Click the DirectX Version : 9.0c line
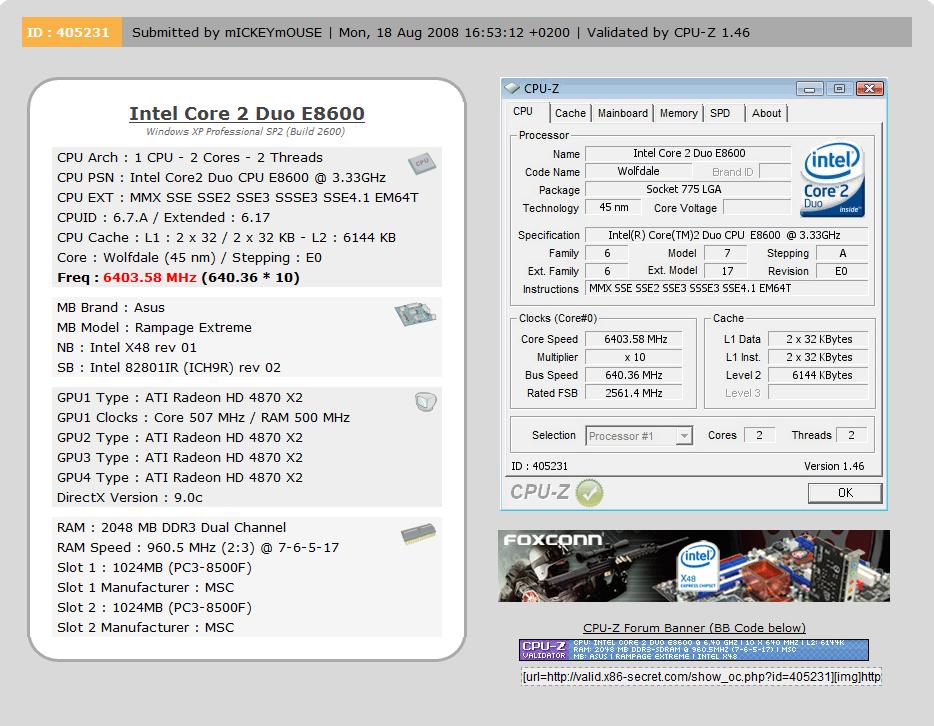 tap(130, 497)
